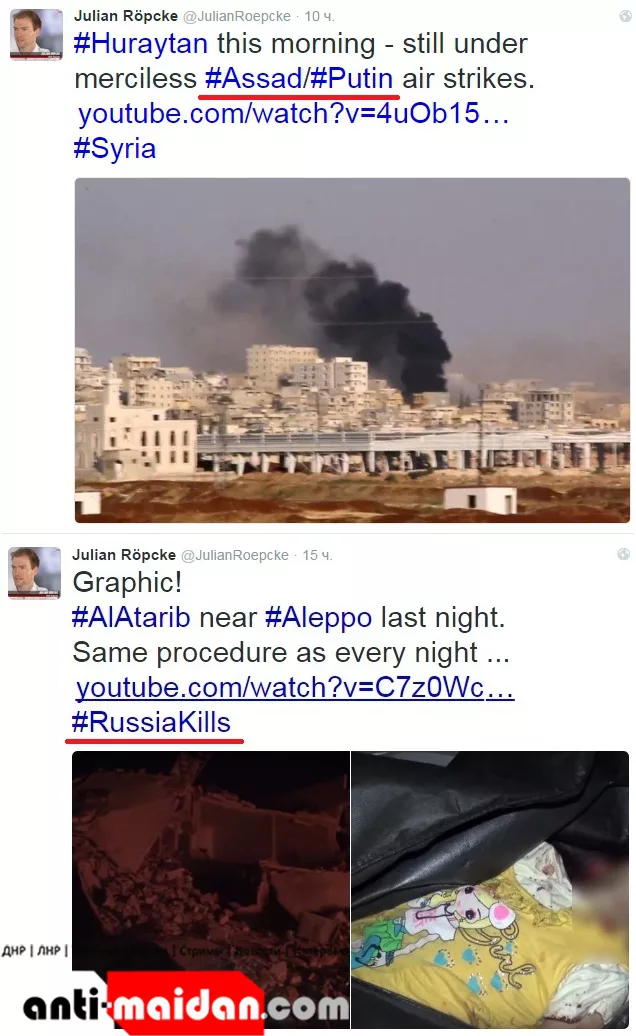Open the #Syria hashtag

click(115, 148)
